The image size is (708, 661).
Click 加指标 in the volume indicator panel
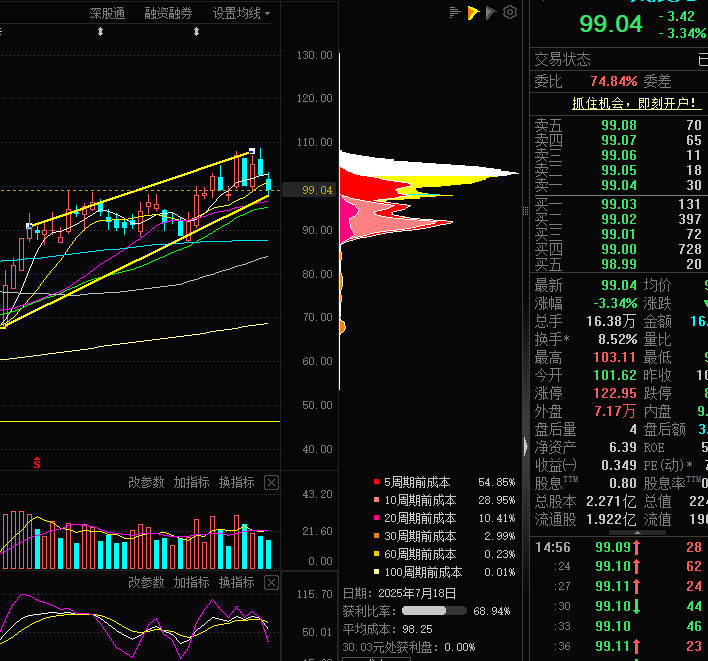(191, 482)
